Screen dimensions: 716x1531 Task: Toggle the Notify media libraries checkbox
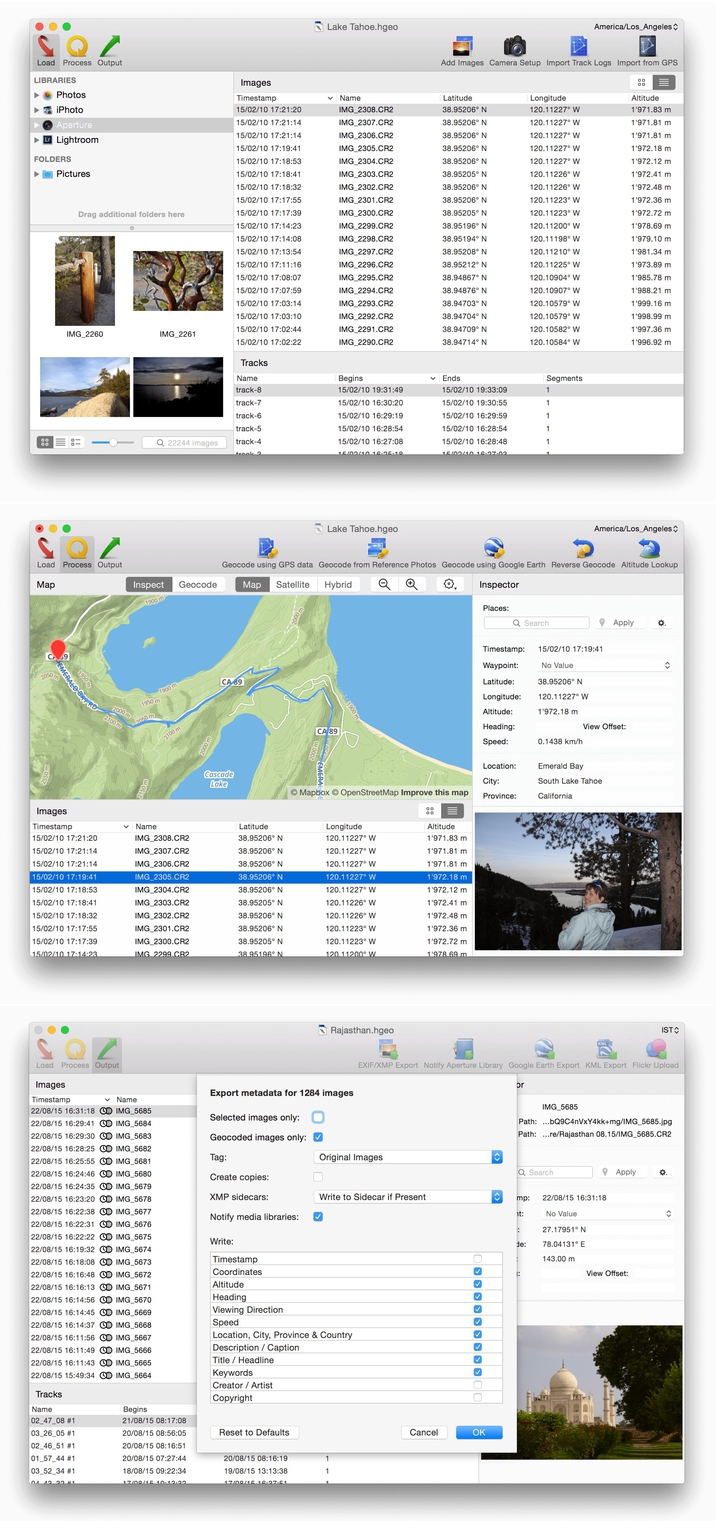coord(318,1217)
